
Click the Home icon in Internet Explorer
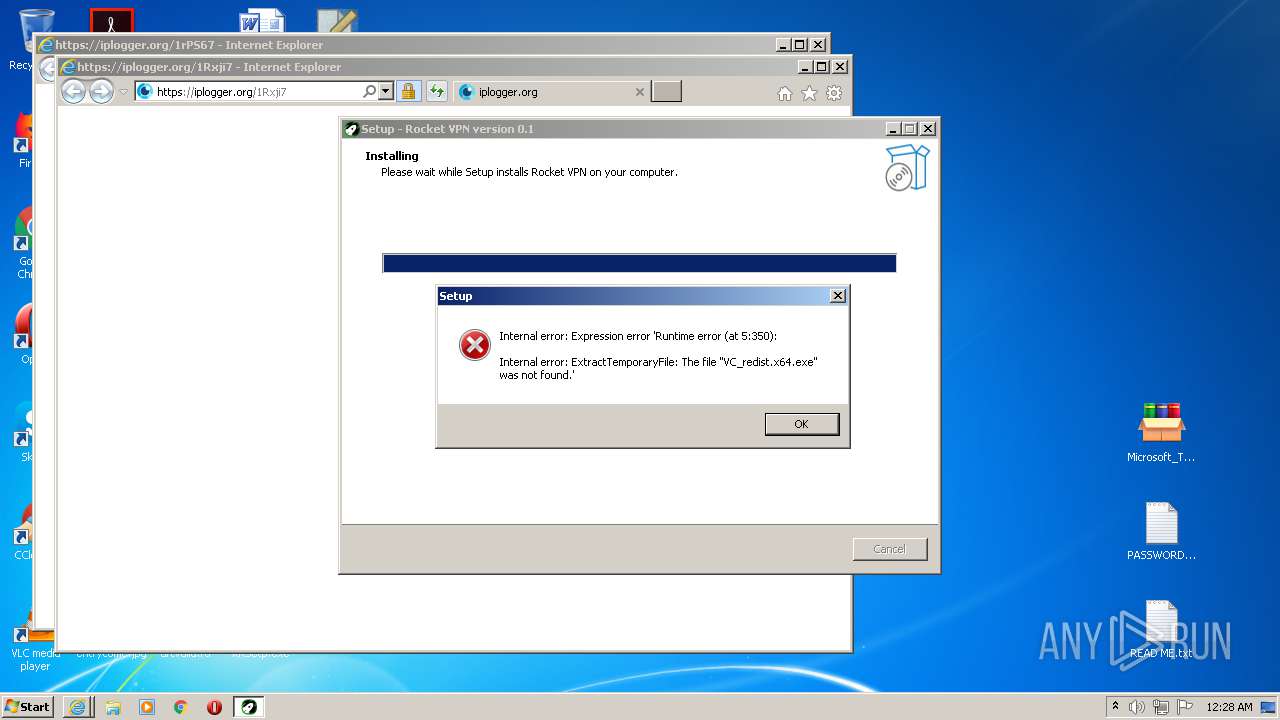click(785, 93)
